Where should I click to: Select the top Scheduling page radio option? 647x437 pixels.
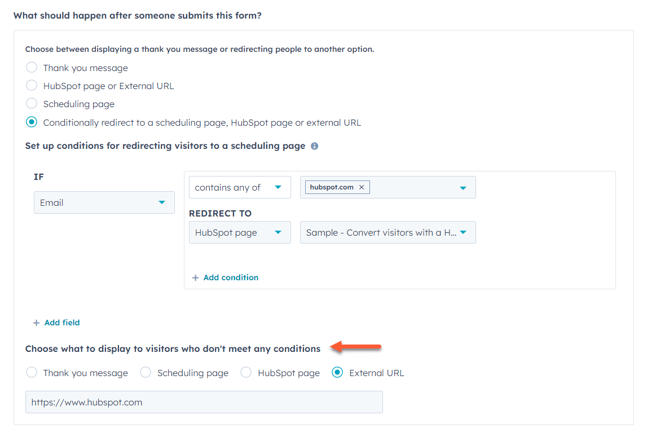pyautogui.click(x=31, y=104)
